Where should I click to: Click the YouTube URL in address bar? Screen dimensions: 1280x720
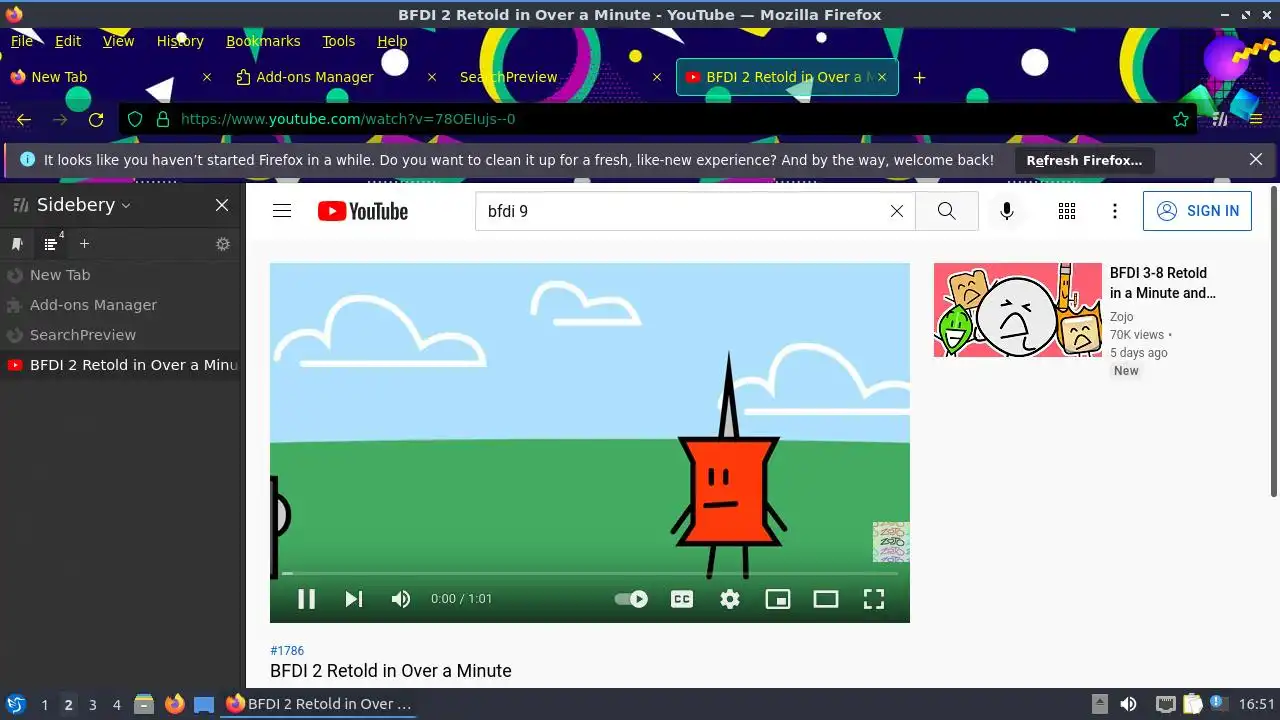tap(348, 119)
